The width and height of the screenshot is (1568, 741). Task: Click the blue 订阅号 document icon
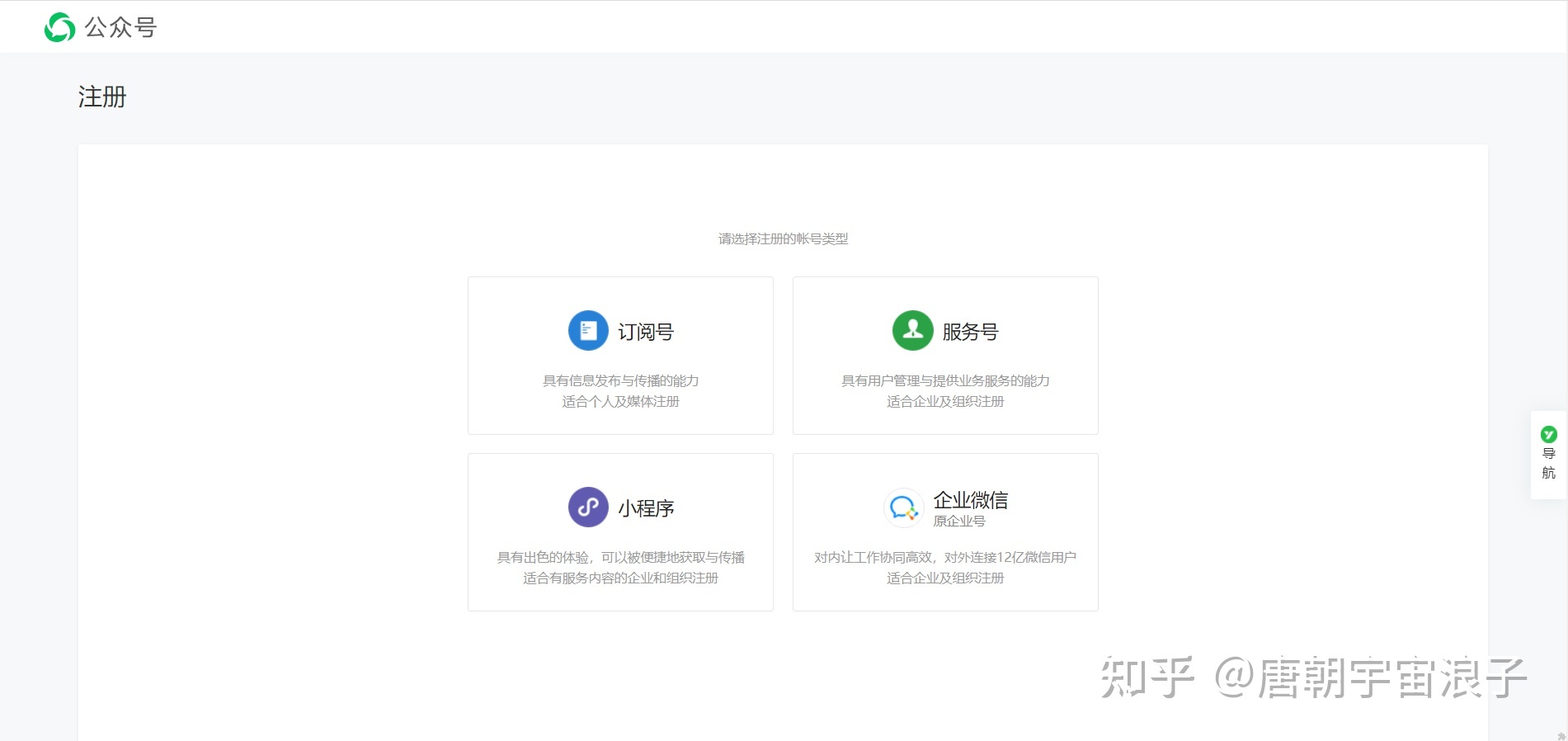[x=588, y=331]
